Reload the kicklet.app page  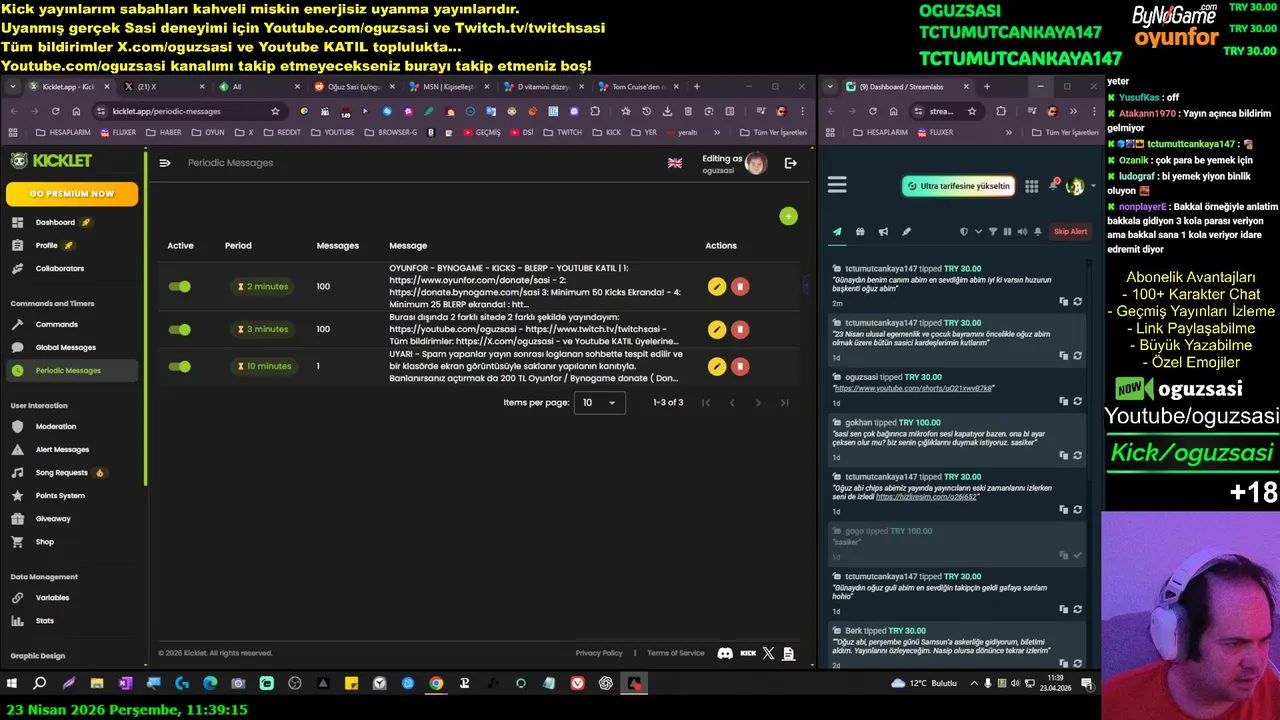point(55,112)
